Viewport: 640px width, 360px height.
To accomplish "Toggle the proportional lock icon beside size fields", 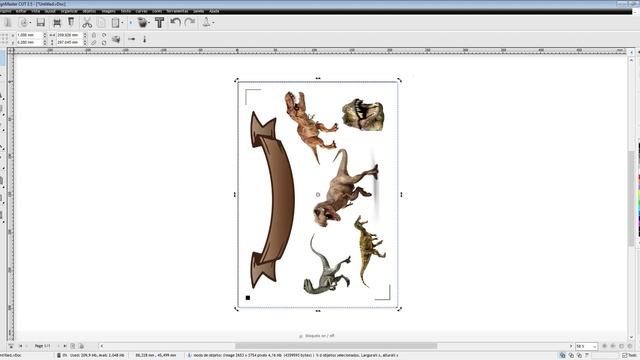I will [94, 36].
